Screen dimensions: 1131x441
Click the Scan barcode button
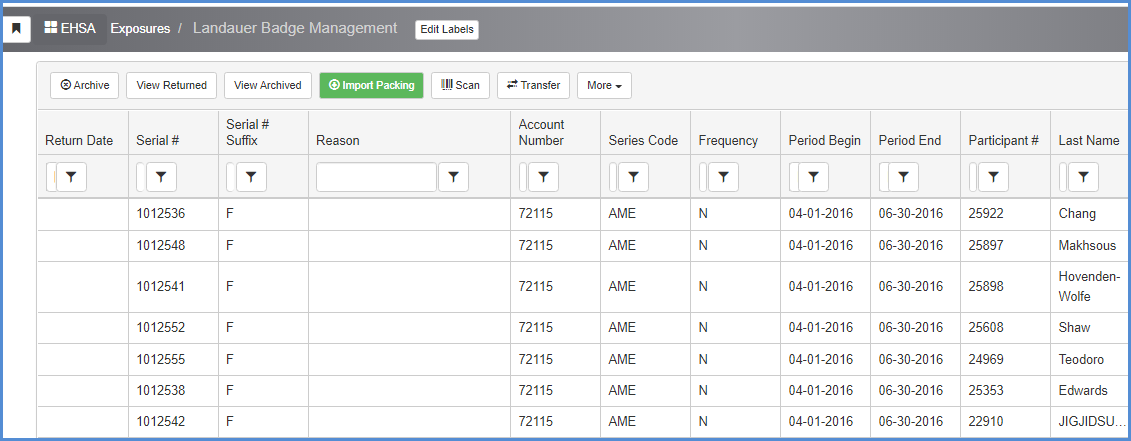tap(460, 85)
